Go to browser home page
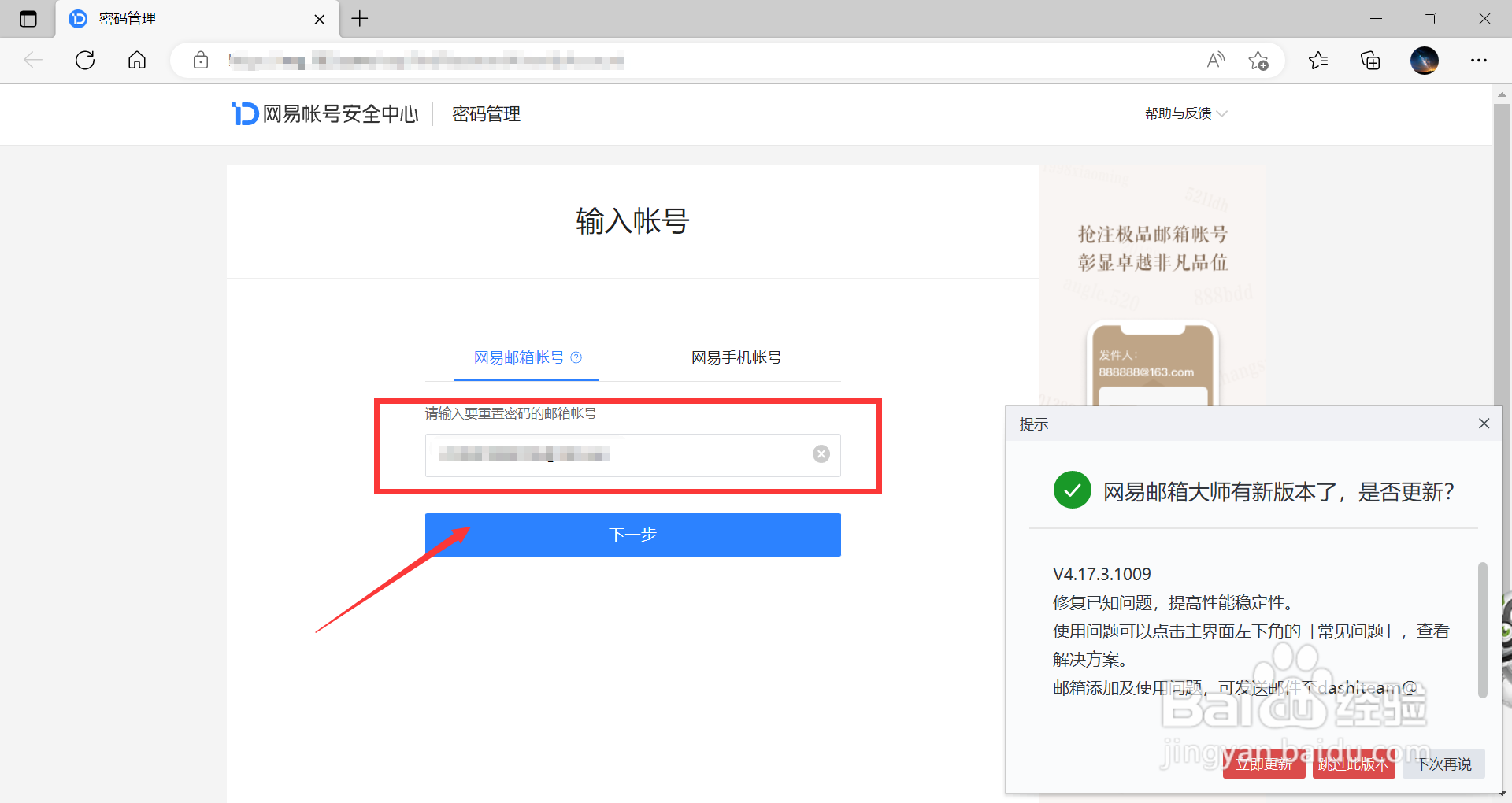The height and width of the screenshot is (803, 1512). point(137,60)
